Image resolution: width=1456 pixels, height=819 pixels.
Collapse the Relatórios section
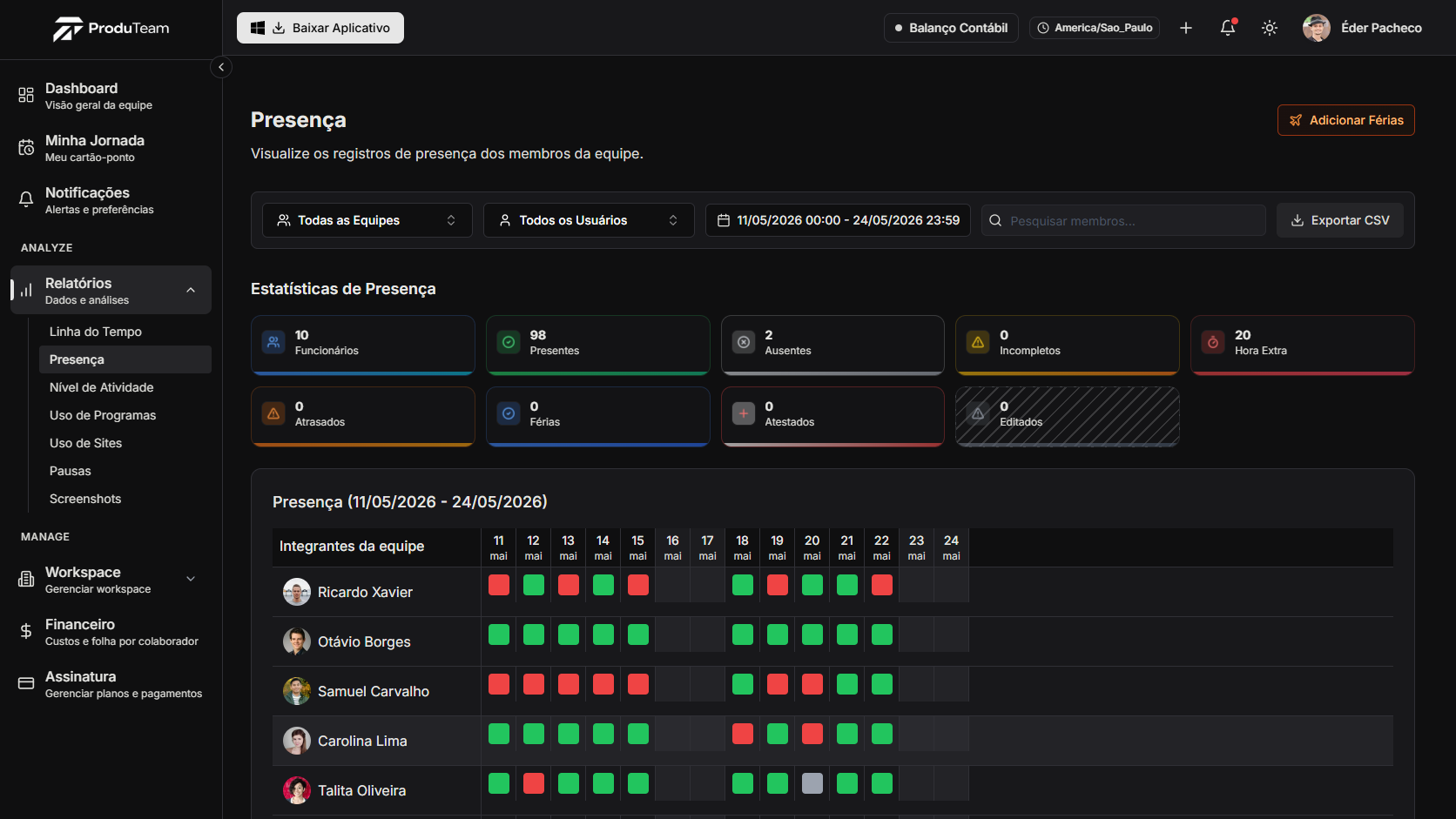111,290
